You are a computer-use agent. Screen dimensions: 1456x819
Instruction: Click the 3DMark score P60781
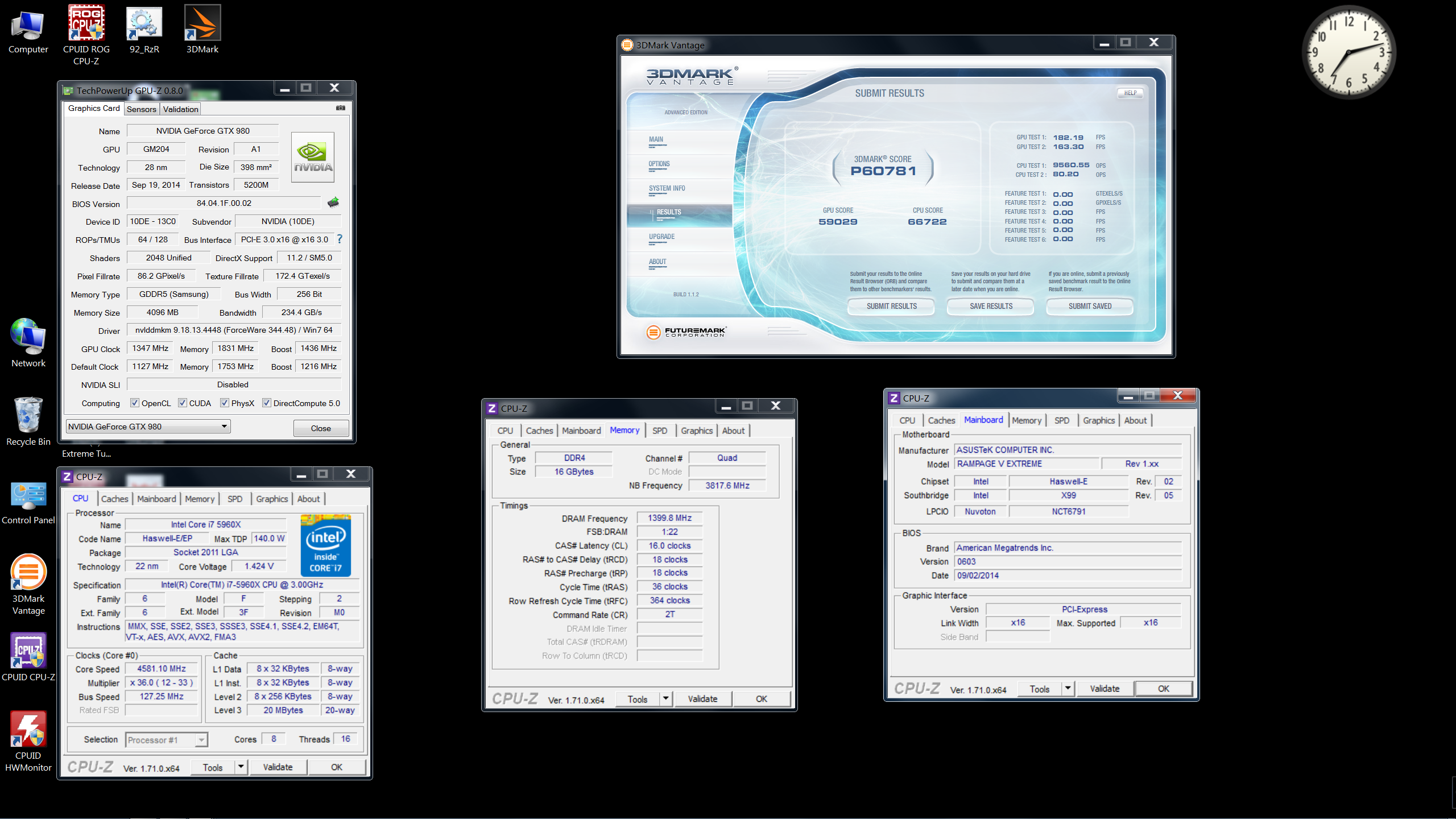[883, 171]
